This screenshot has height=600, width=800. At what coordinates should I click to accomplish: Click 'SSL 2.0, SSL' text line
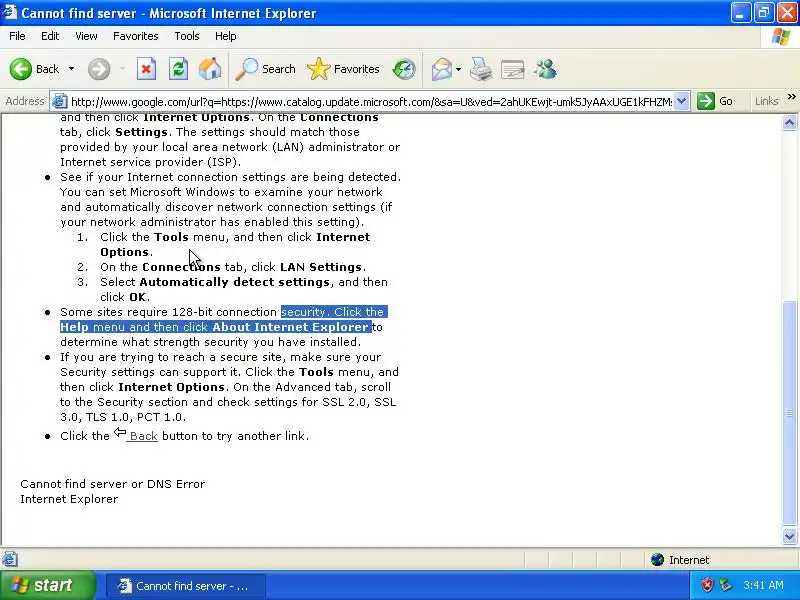click(359, 402)
